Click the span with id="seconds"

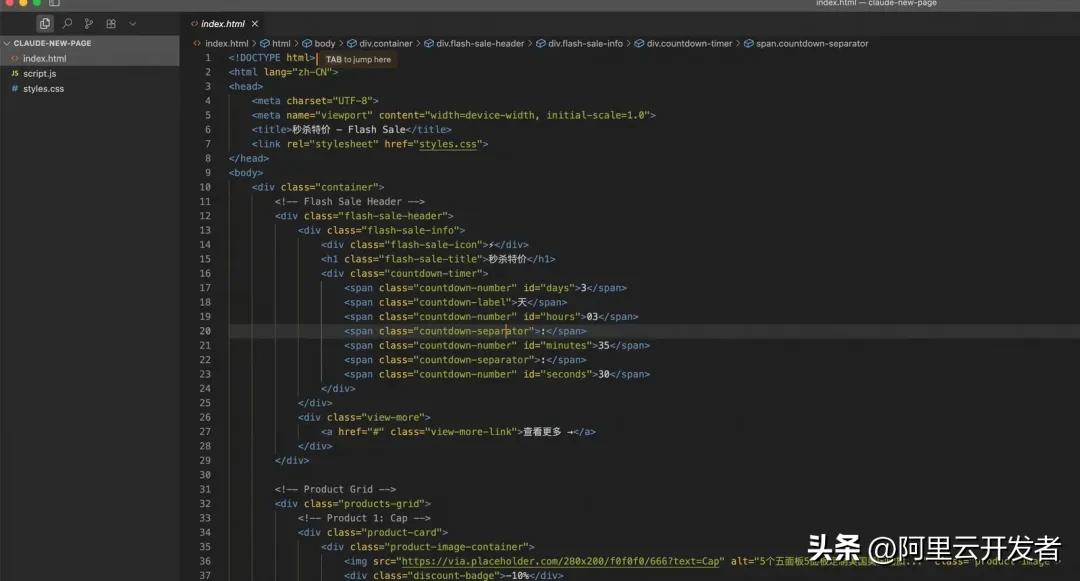tap(497, 374)
